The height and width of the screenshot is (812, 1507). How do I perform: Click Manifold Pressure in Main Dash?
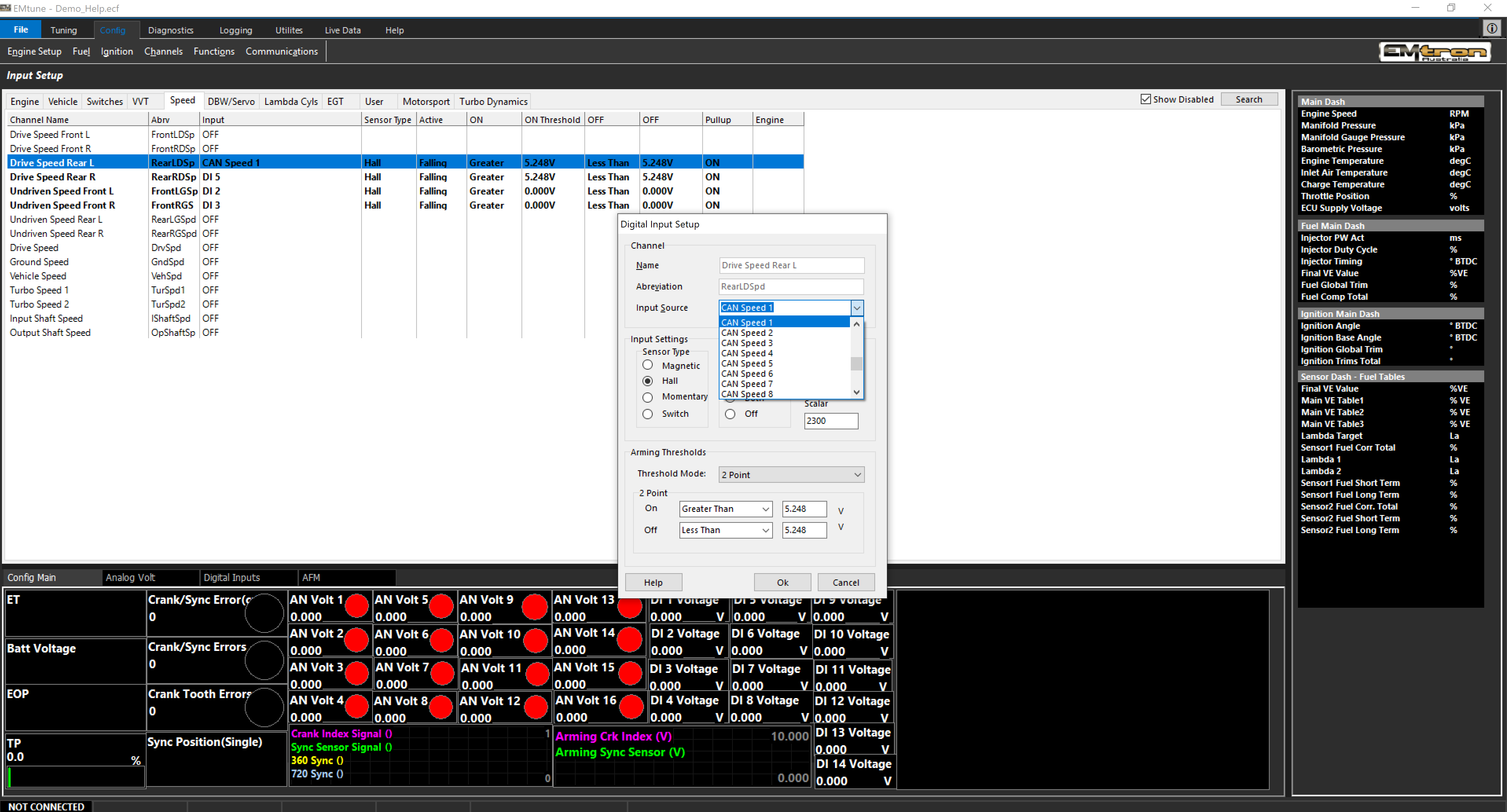(1338, 125)
